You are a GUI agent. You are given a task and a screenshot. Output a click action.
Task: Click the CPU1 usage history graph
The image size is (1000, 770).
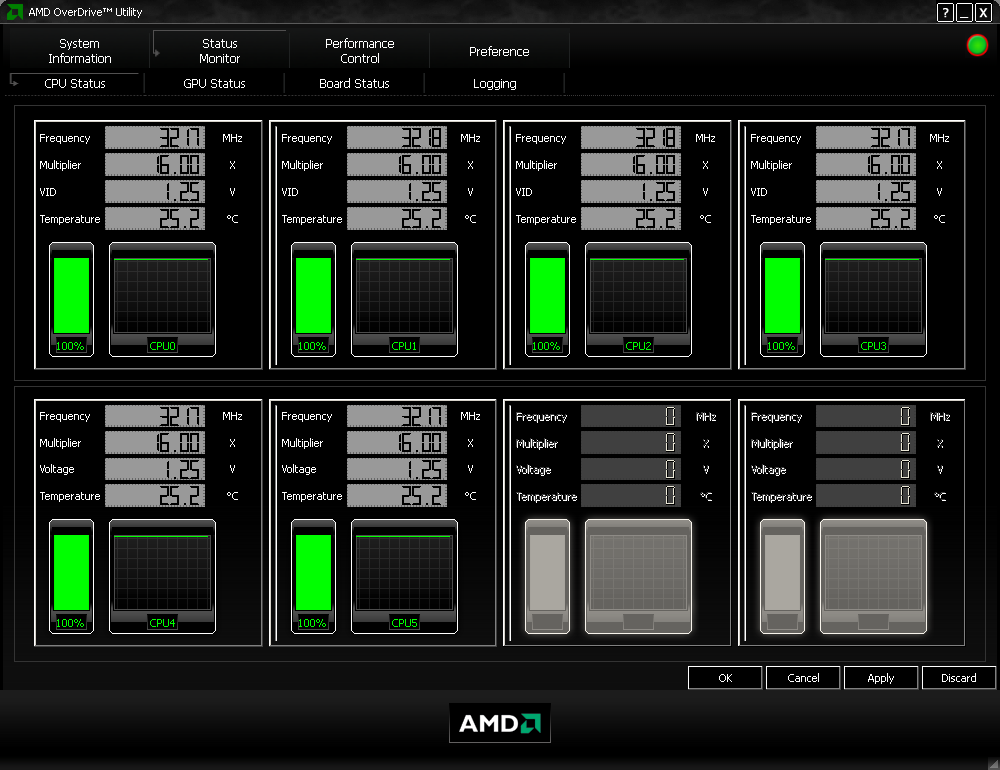click(404, 295)
